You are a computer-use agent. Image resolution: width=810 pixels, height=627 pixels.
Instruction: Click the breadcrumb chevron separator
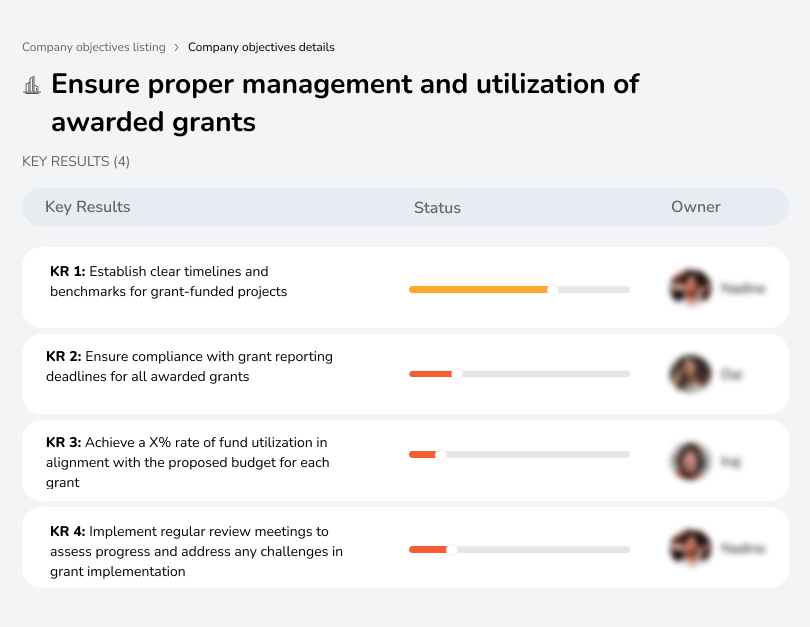click(x=177, y=47)
